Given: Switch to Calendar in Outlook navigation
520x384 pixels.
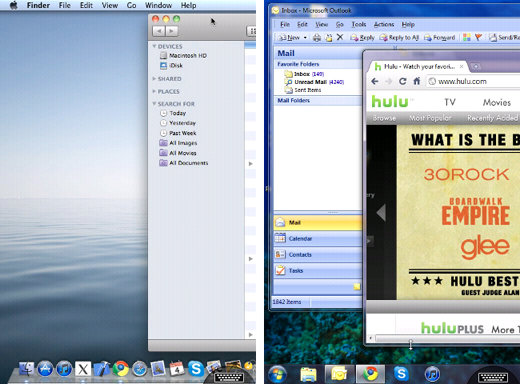Looking at the screenshot, I should point(318,239).
